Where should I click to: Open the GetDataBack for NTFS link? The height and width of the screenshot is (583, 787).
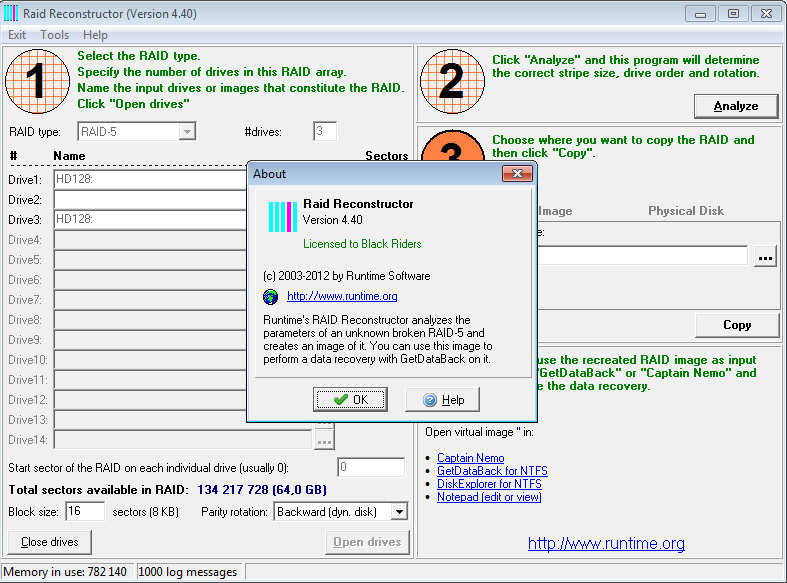click(x=492, y=471)
